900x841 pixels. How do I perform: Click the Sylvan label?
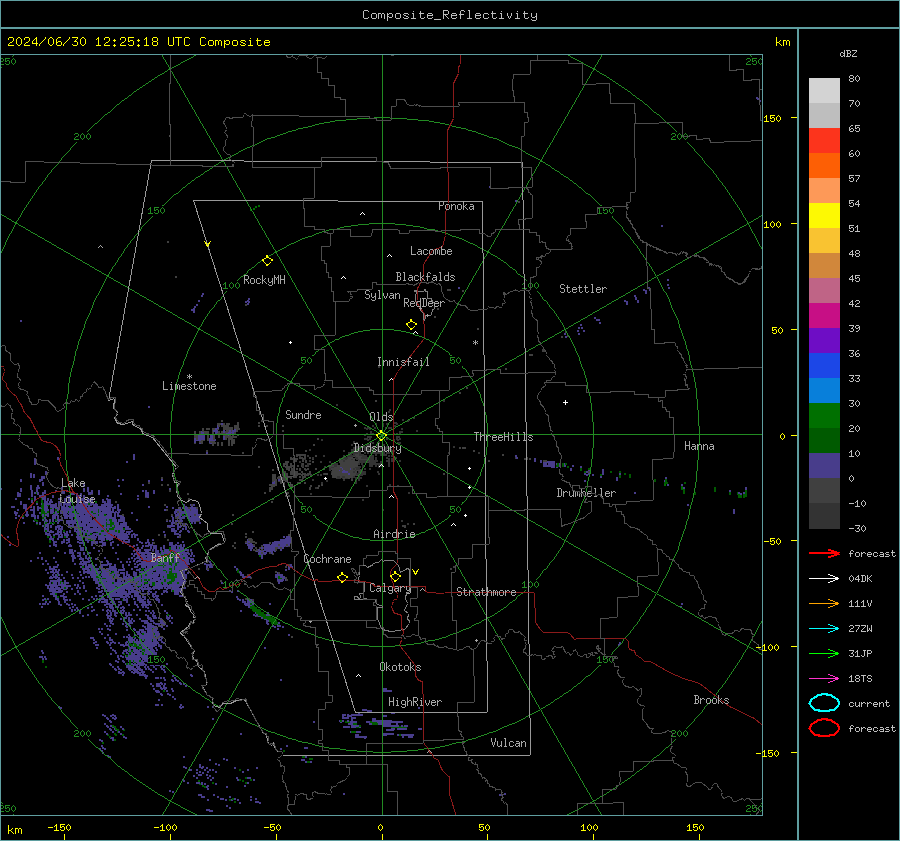pos(382,296)
